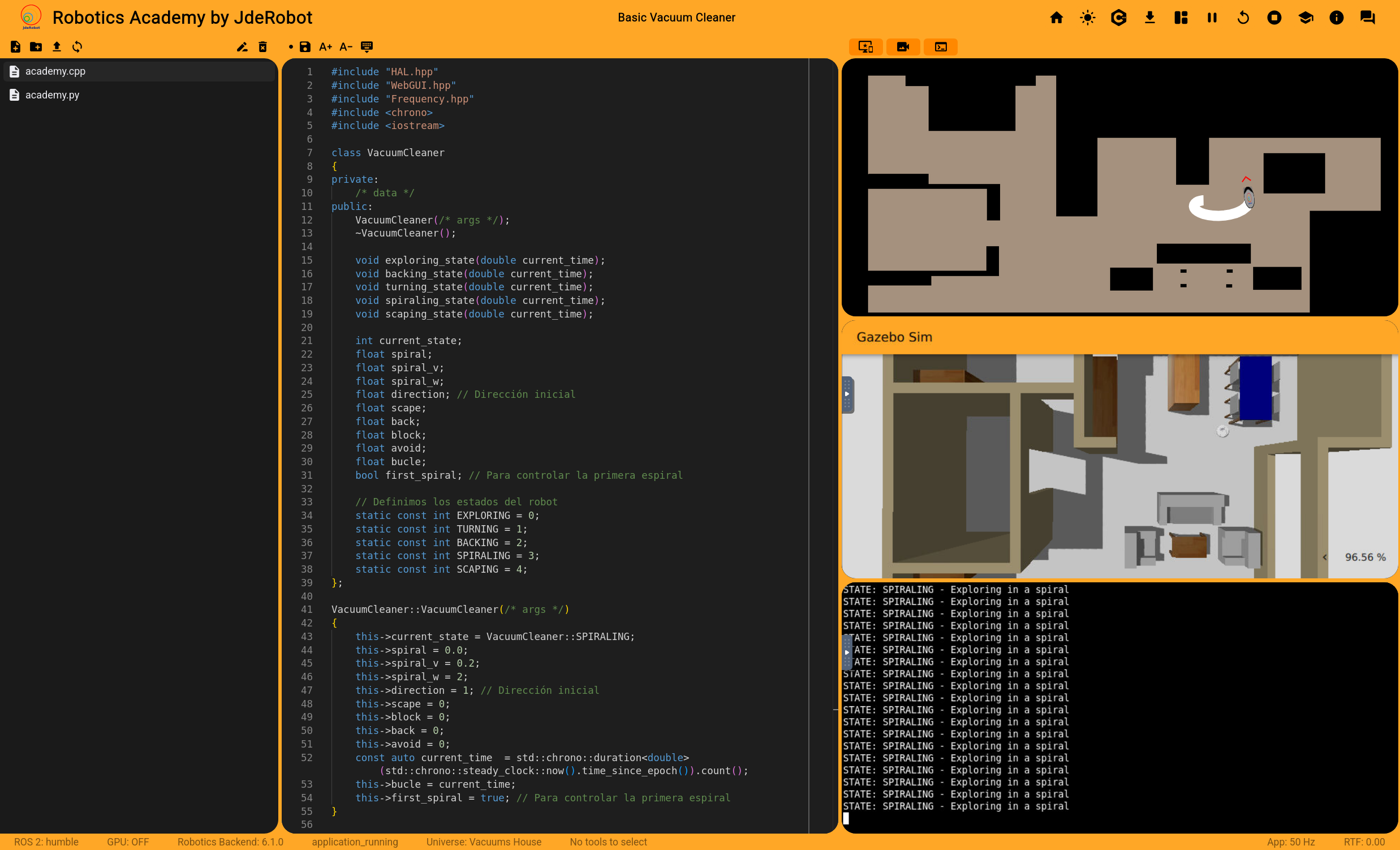Screen dimensions: 1400x850
Task: Reset the simulation with reload arrow
Action: click(x=1243, y=18)
